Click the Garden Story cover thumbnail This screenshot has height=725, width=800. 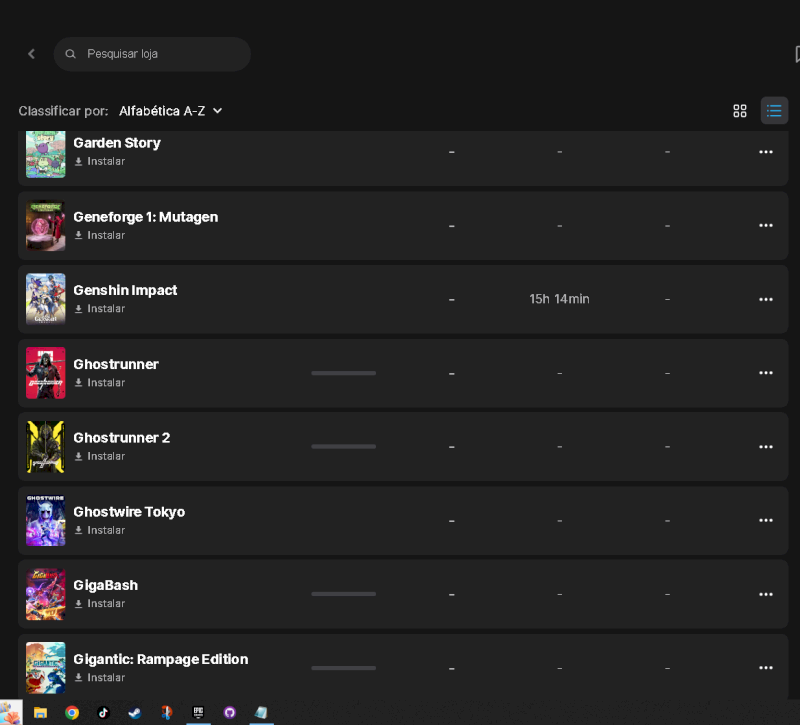45,154
